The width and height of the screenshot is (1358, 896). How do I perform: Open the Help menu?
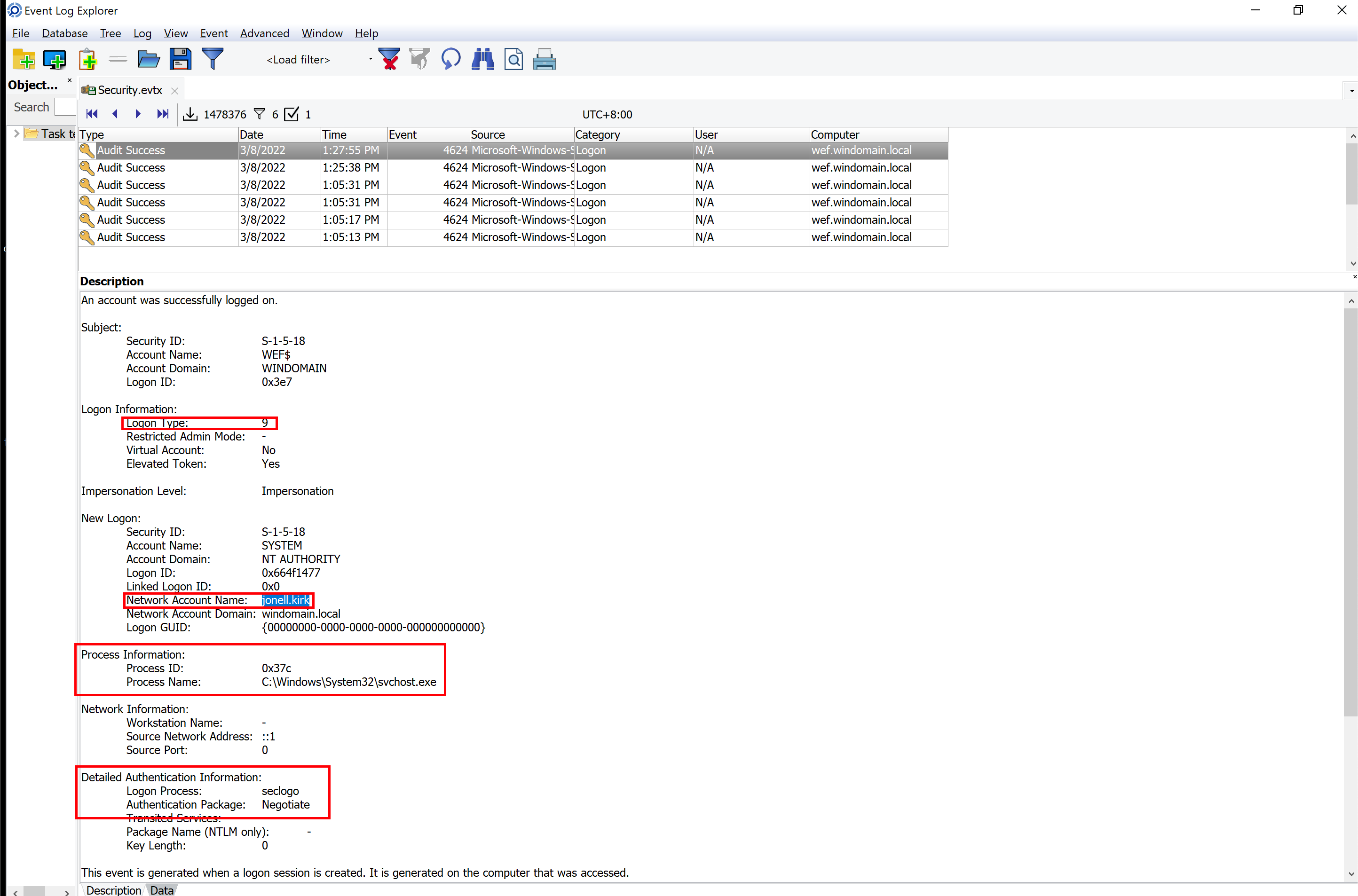tap(366, 33)
